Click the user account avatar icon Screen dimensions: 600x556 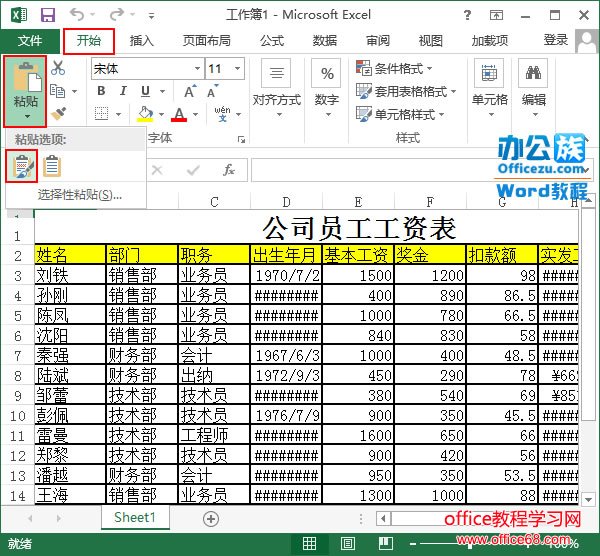click(x=587, y=41)
